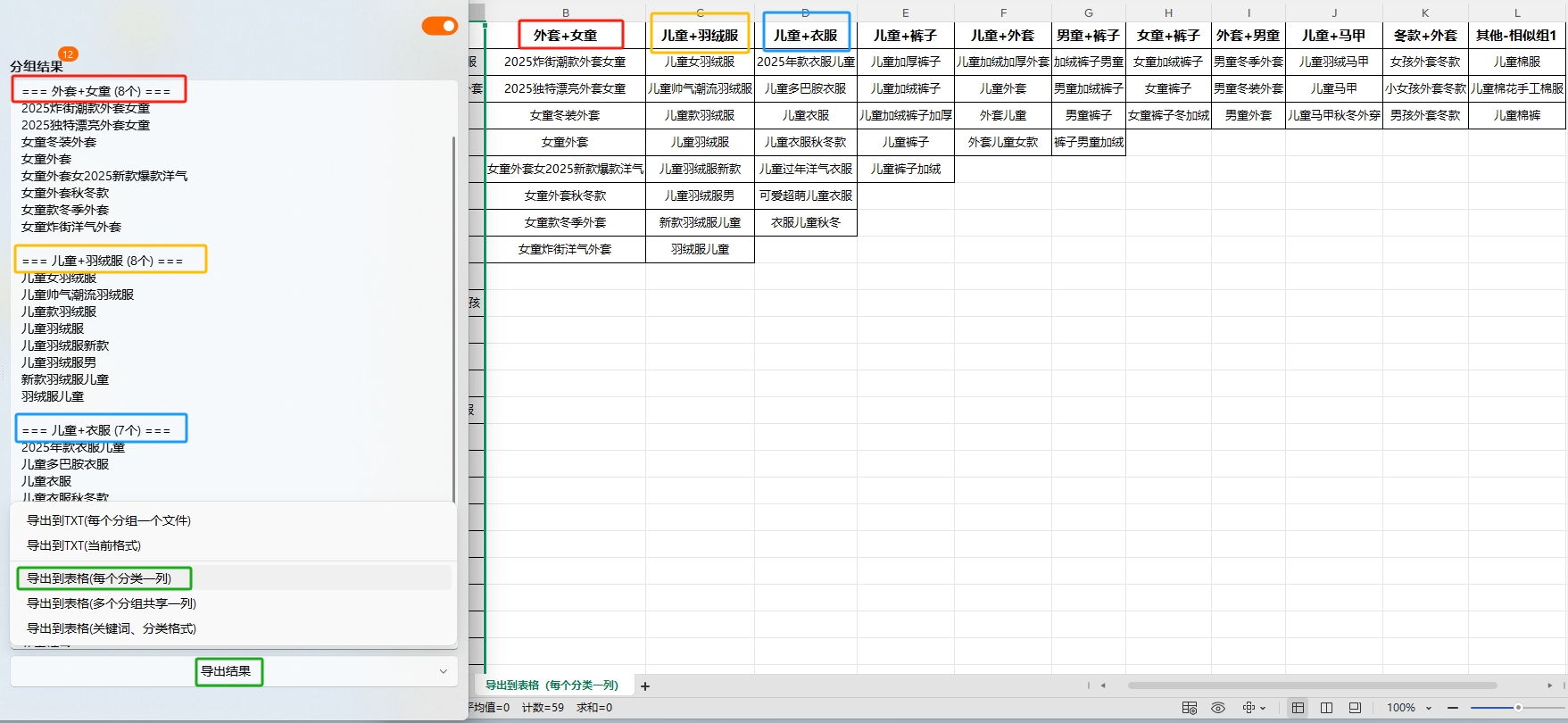The image size is (1568, 723).
Task: Switch to Normal view icon in status bar
Action: 1298,708
